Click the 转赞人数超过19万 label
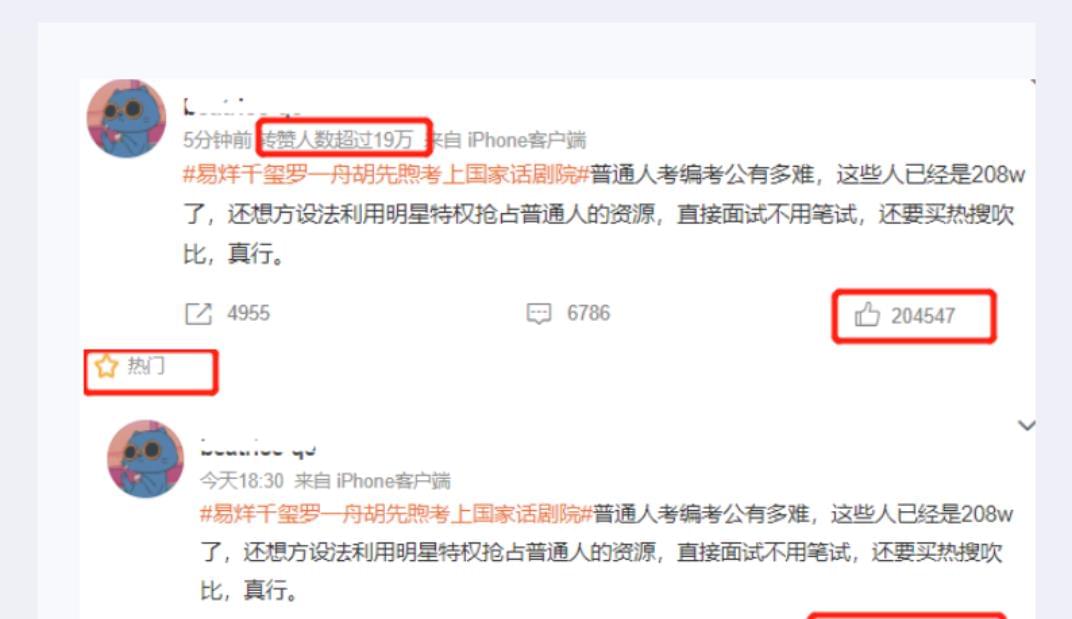This screenshot has height=619, width=1072. tap(337, 140)
